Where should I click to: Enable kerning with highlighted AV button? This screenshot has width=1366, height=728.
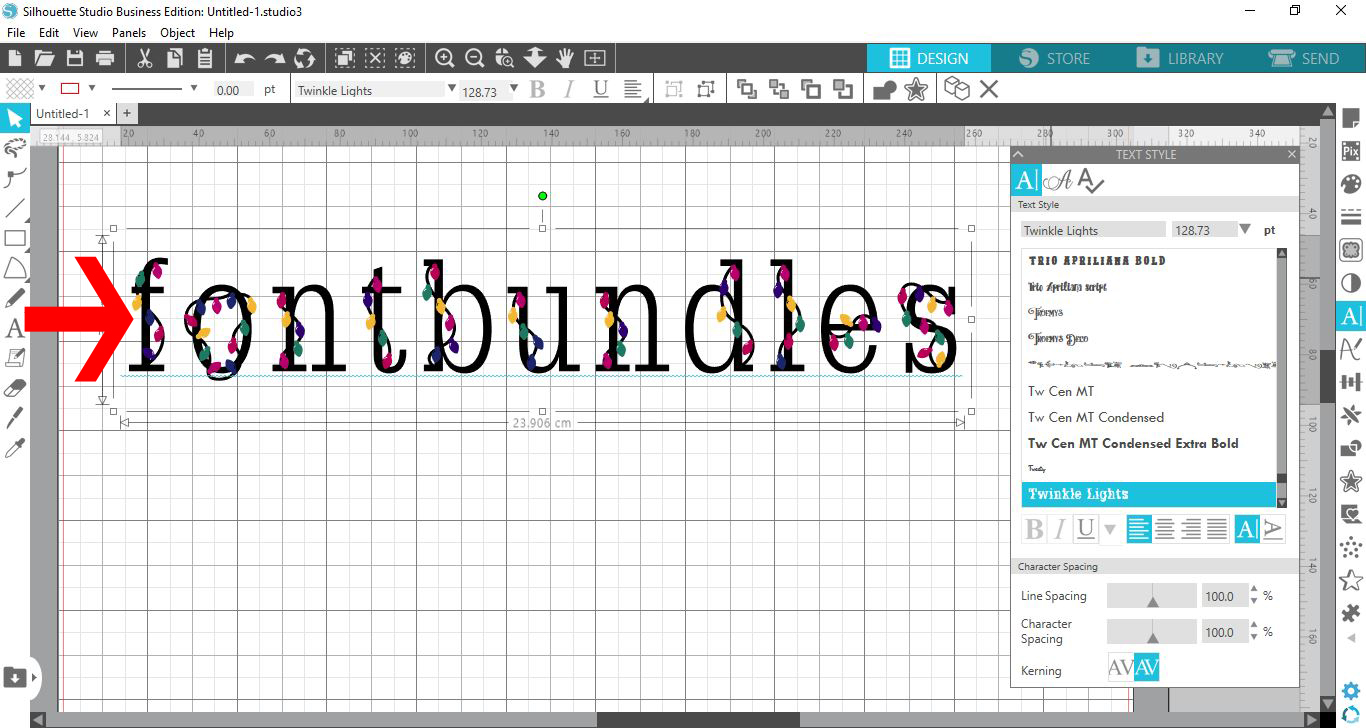(1146, 667)
